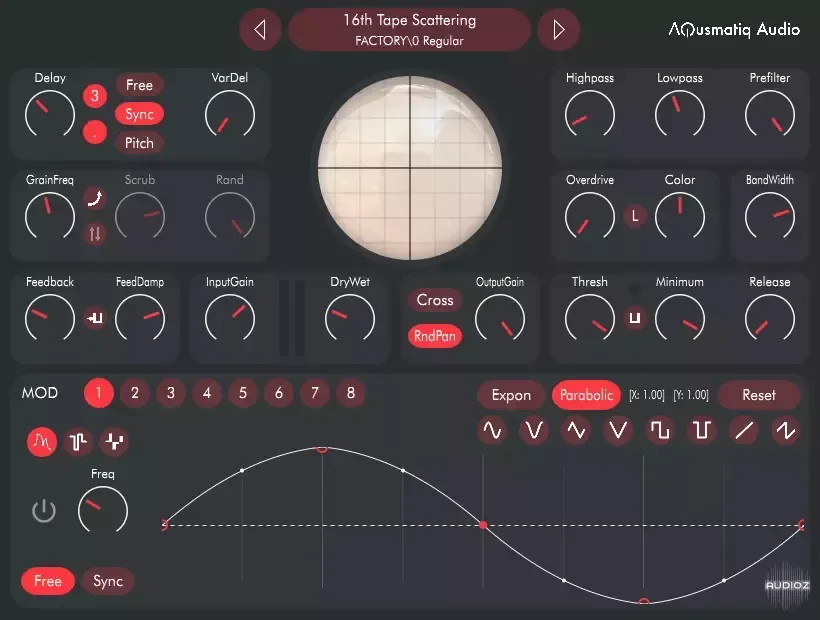Enable Cross feedback mode
This screenshot has width=820, height=620.
pyautogui.click(x=435, y=300)
